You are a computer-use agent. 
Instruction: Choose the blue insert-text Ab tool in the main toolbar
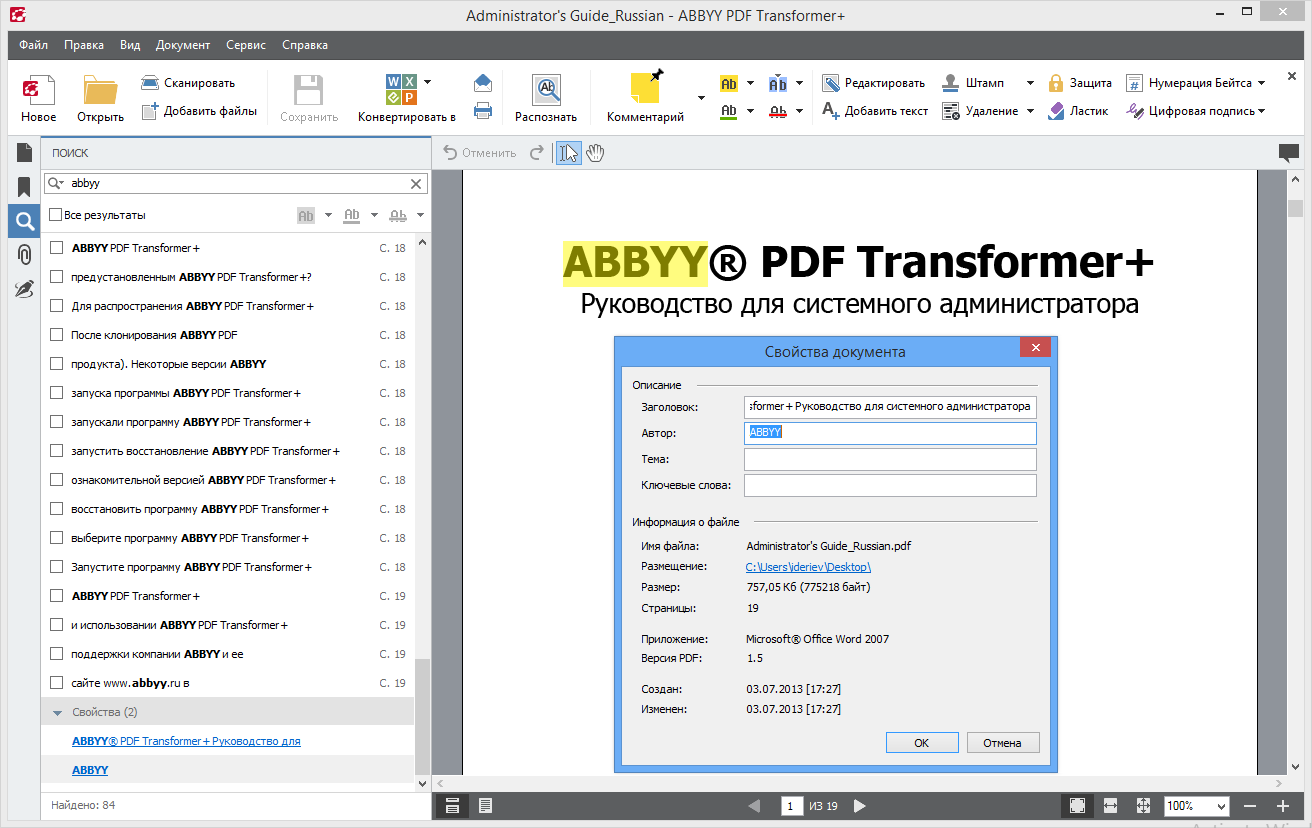click(778, 83)
